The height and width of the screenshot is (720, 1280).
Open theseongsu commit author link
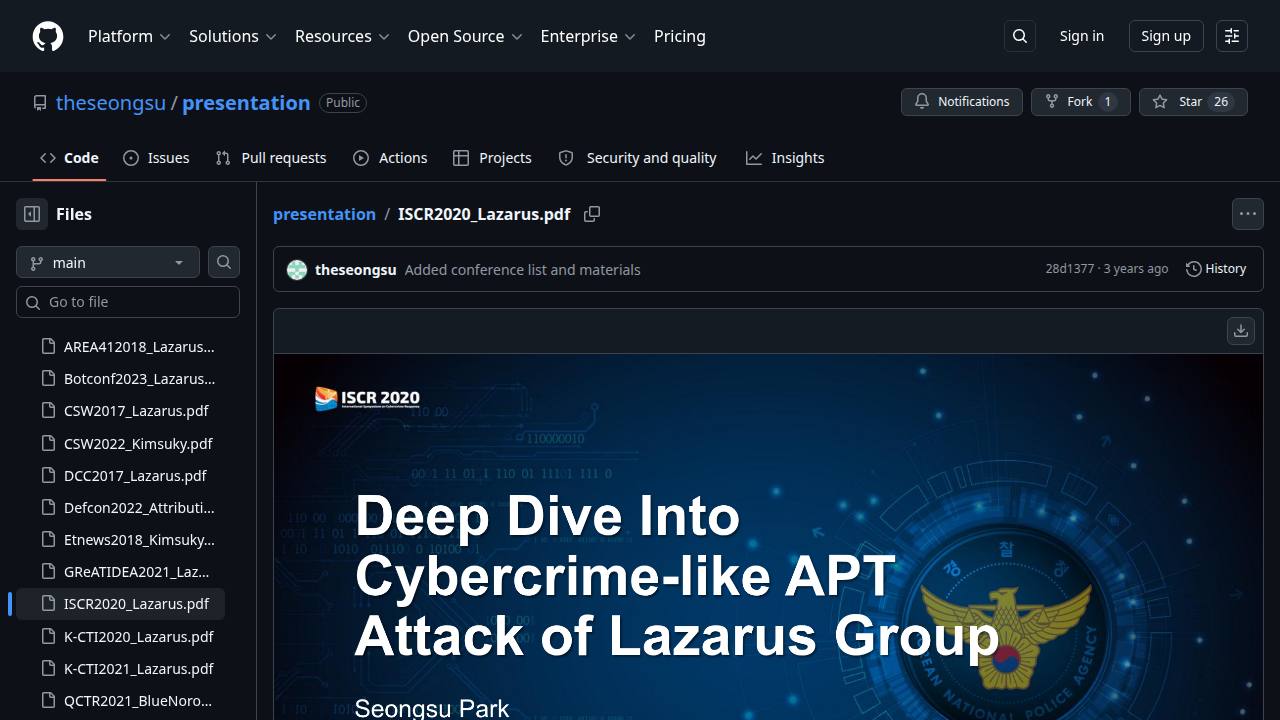pyautogui.click(x=355, y=270)
